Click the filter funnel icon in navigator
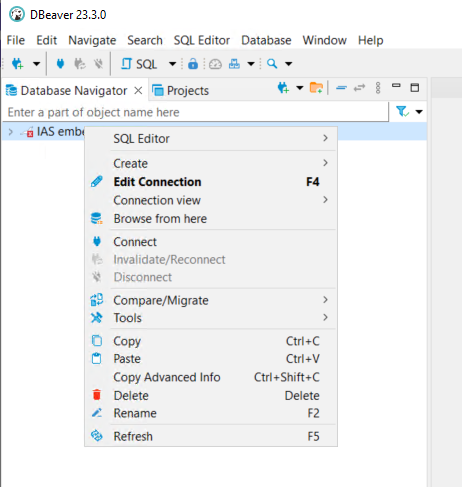This screenshot has height=487, width=462. pos(402,112)
